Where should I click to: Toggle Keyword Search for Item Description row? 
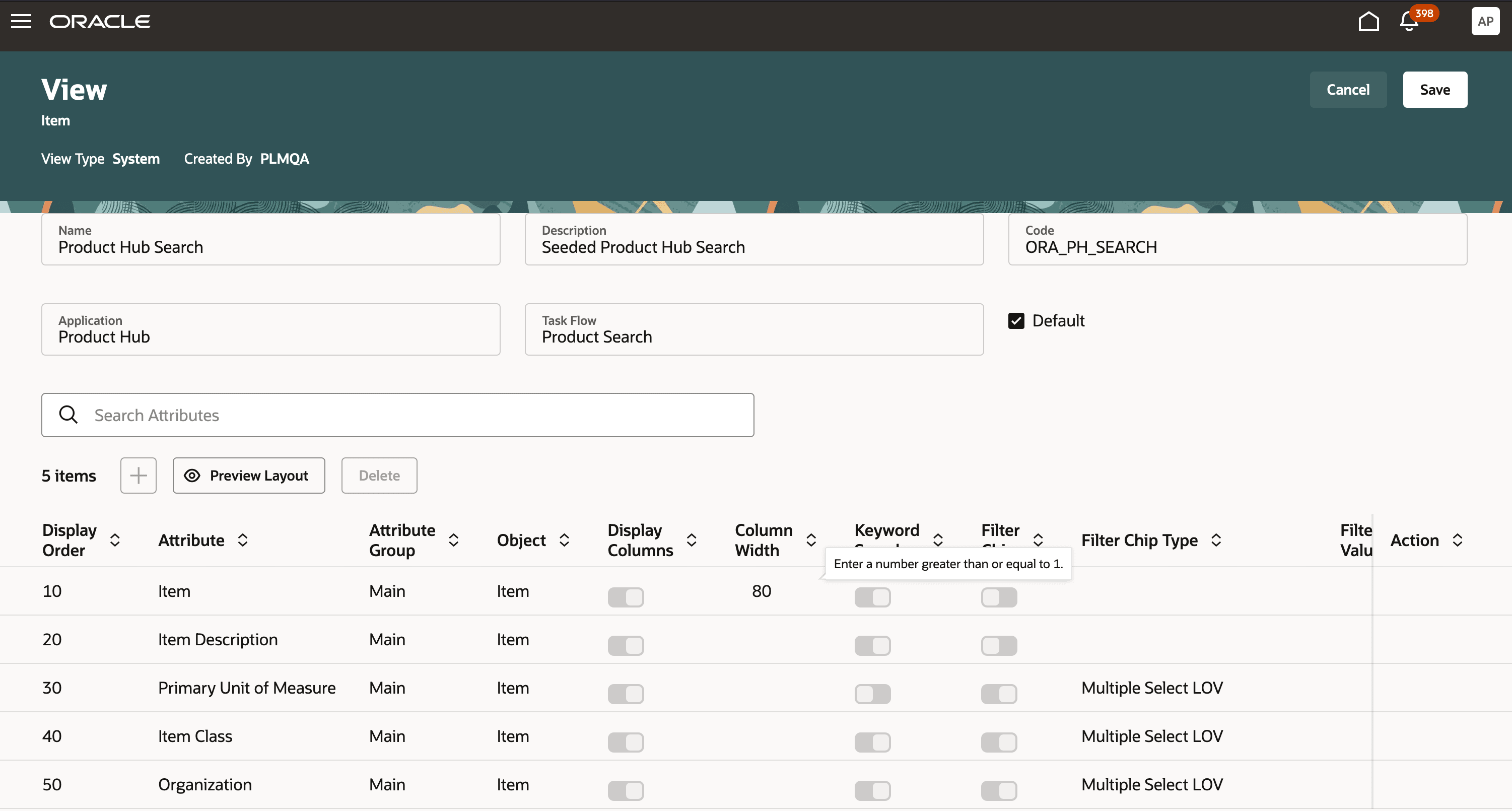872,645
